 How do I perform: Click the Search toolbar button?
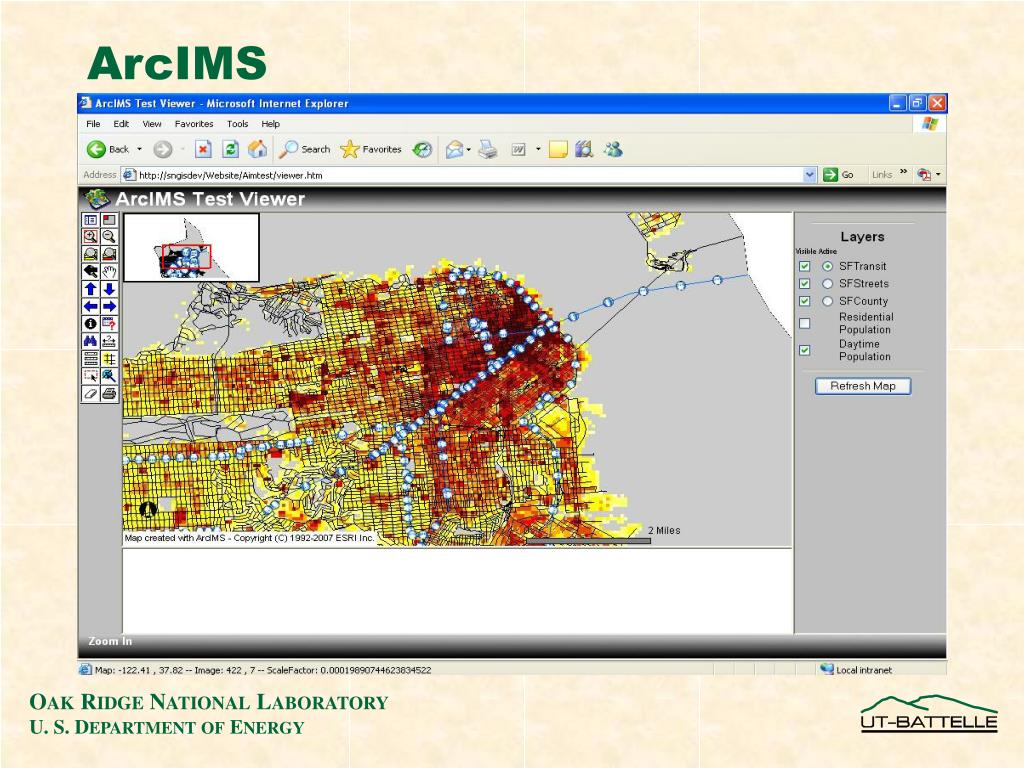(x=304, y=150)
